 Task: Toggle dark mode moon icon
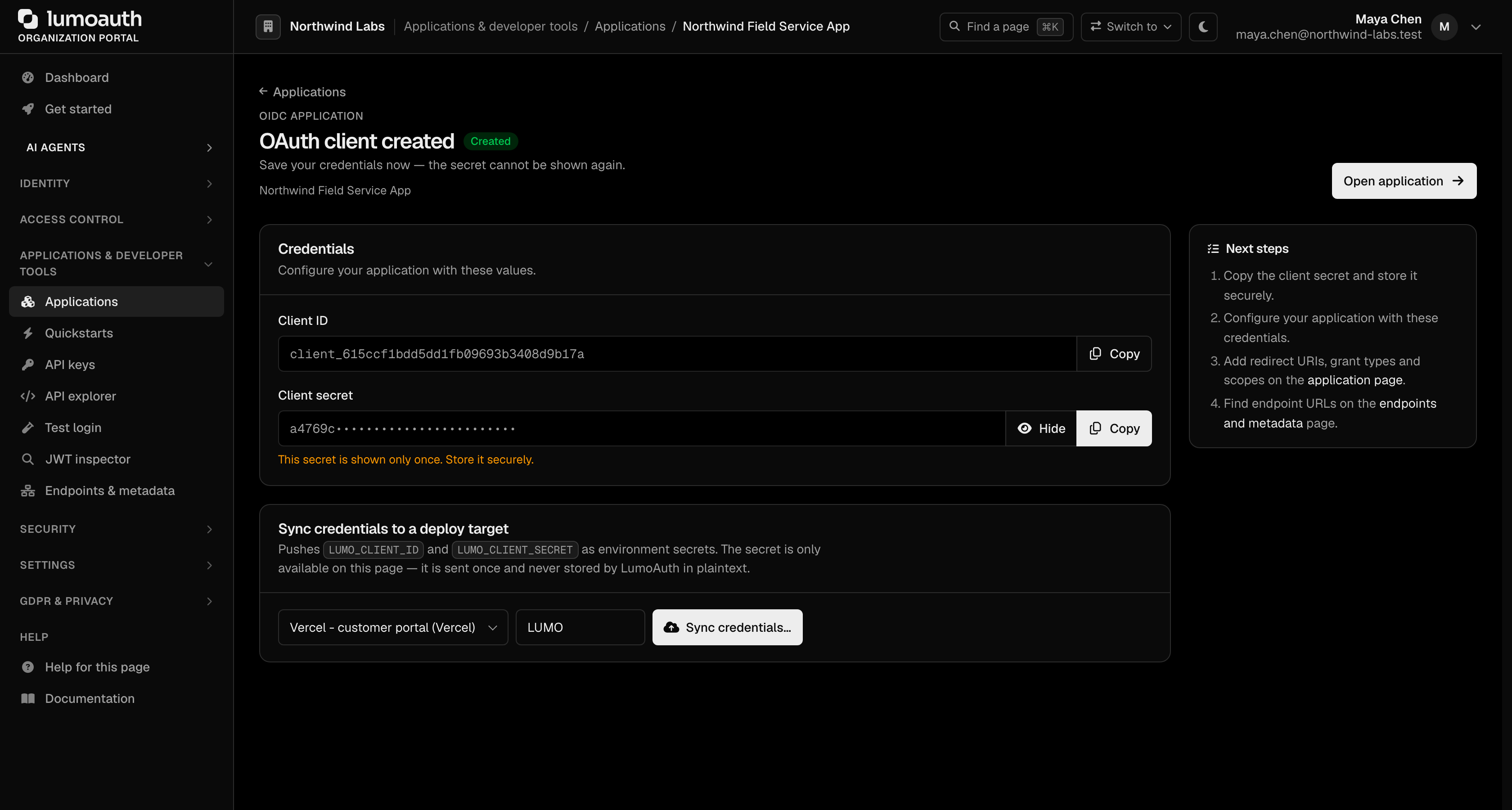pyautogui.click(x=1203, y=27)
